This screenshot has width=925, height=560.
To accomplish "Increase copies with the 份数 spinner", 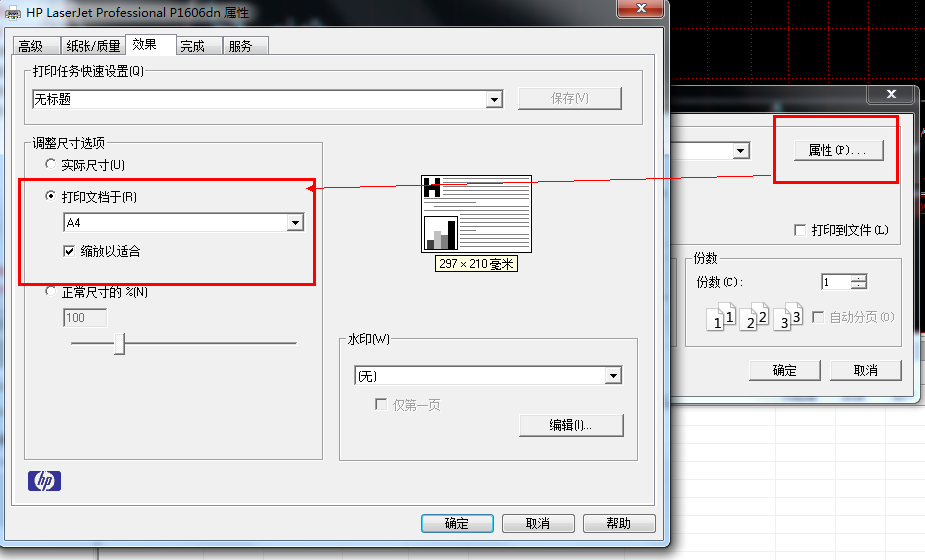I will (x=858, y=278).
